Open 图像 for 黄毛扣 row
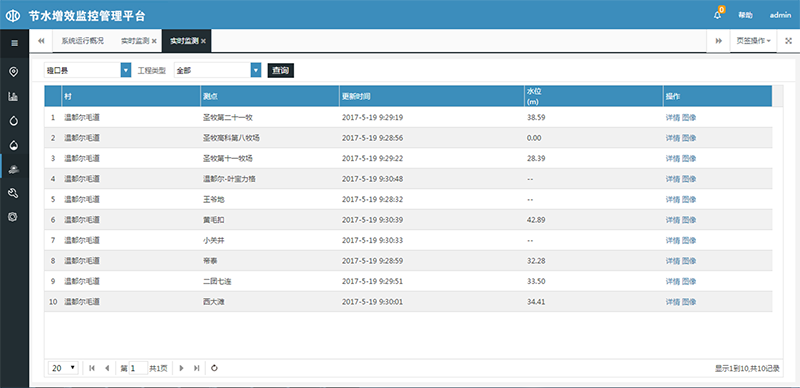The image size is (800, 388). coord(689,220)
